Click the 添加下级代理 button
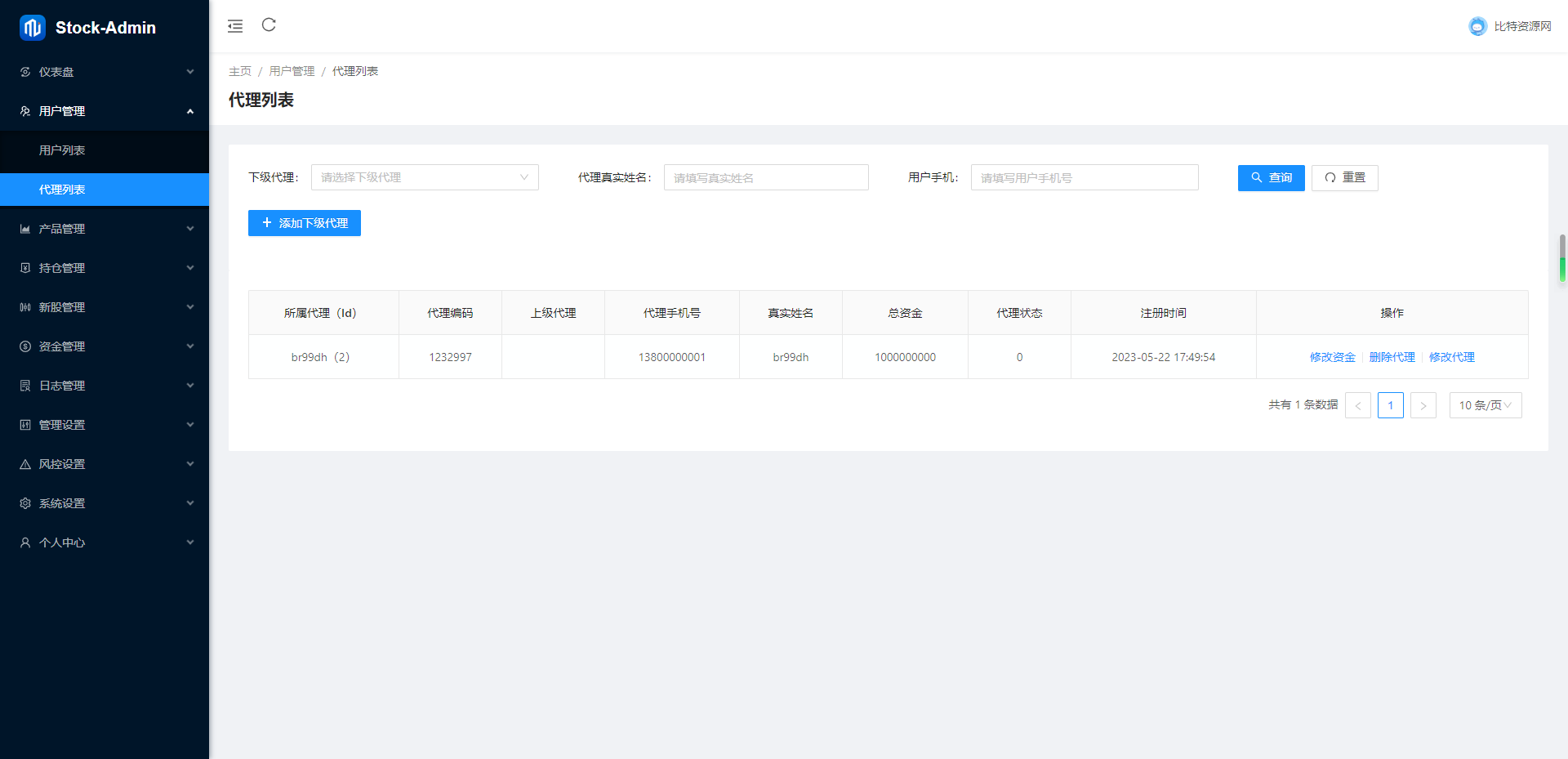 (304, 223)
